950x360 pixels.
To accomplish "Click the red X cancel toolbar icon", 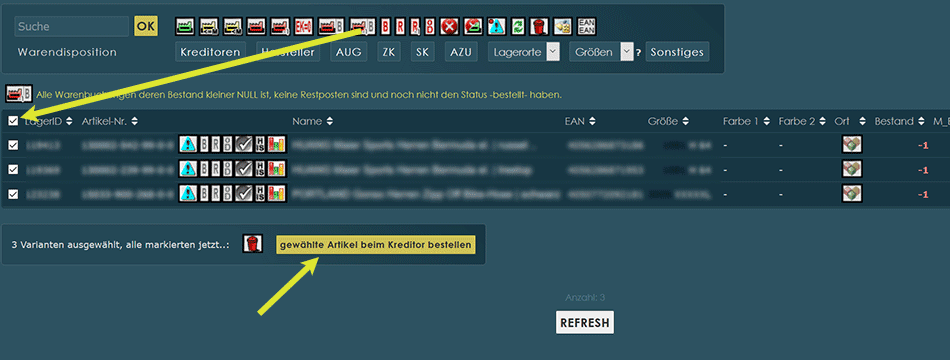I will click(449, 26).
